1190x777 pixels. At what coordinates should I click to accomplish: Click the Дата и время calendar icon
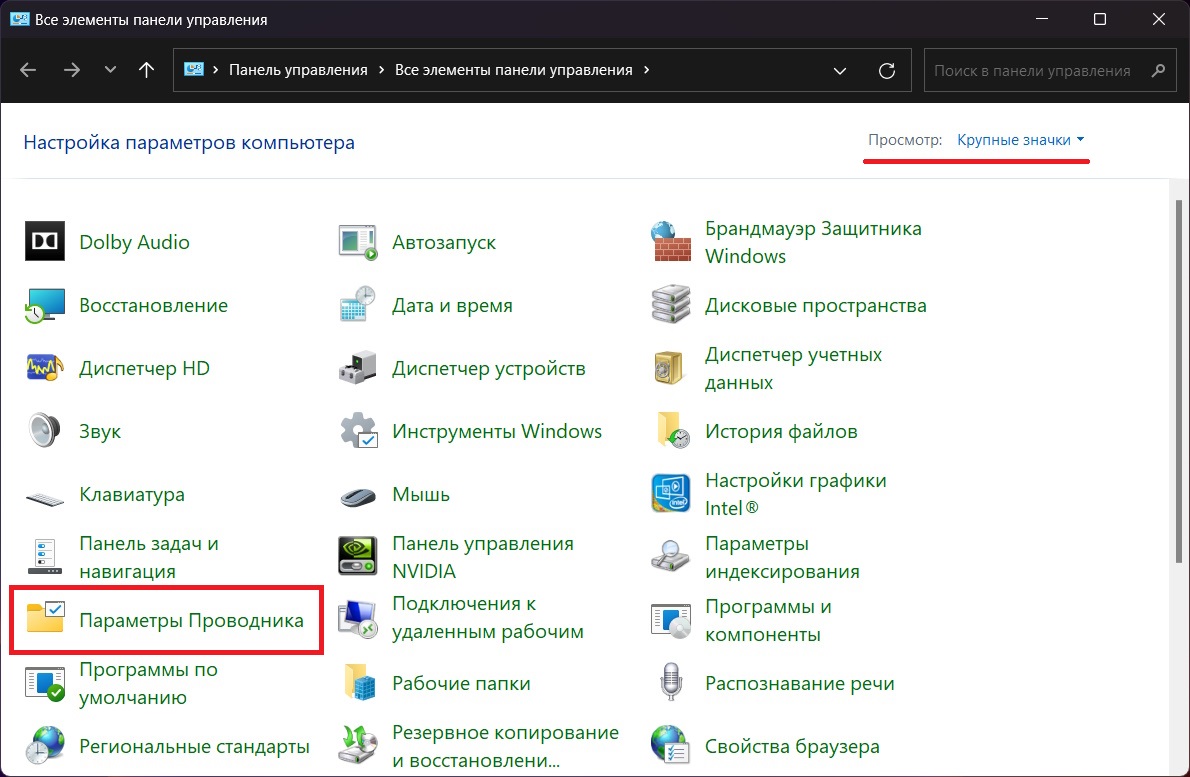(x=357, y=304)
